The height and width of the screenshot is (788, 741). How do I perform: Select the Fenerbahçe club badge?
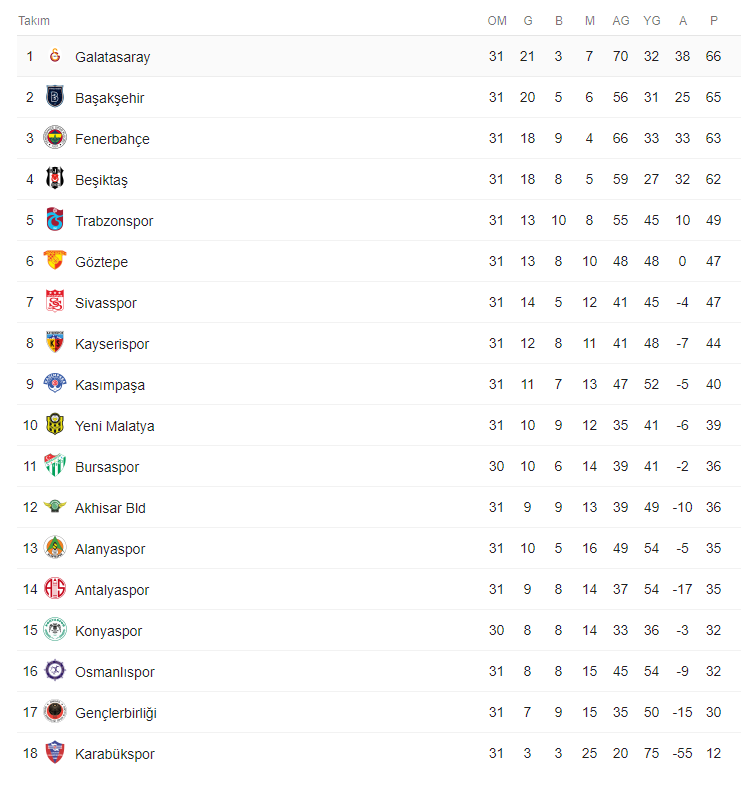pos(55,139)
